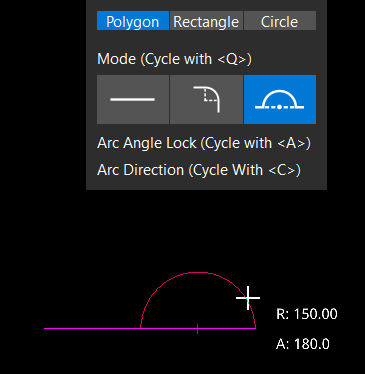Click the baseline between center marker and right endpoint
The height and width of the screenshot is (374, 365).
point(227,328)
